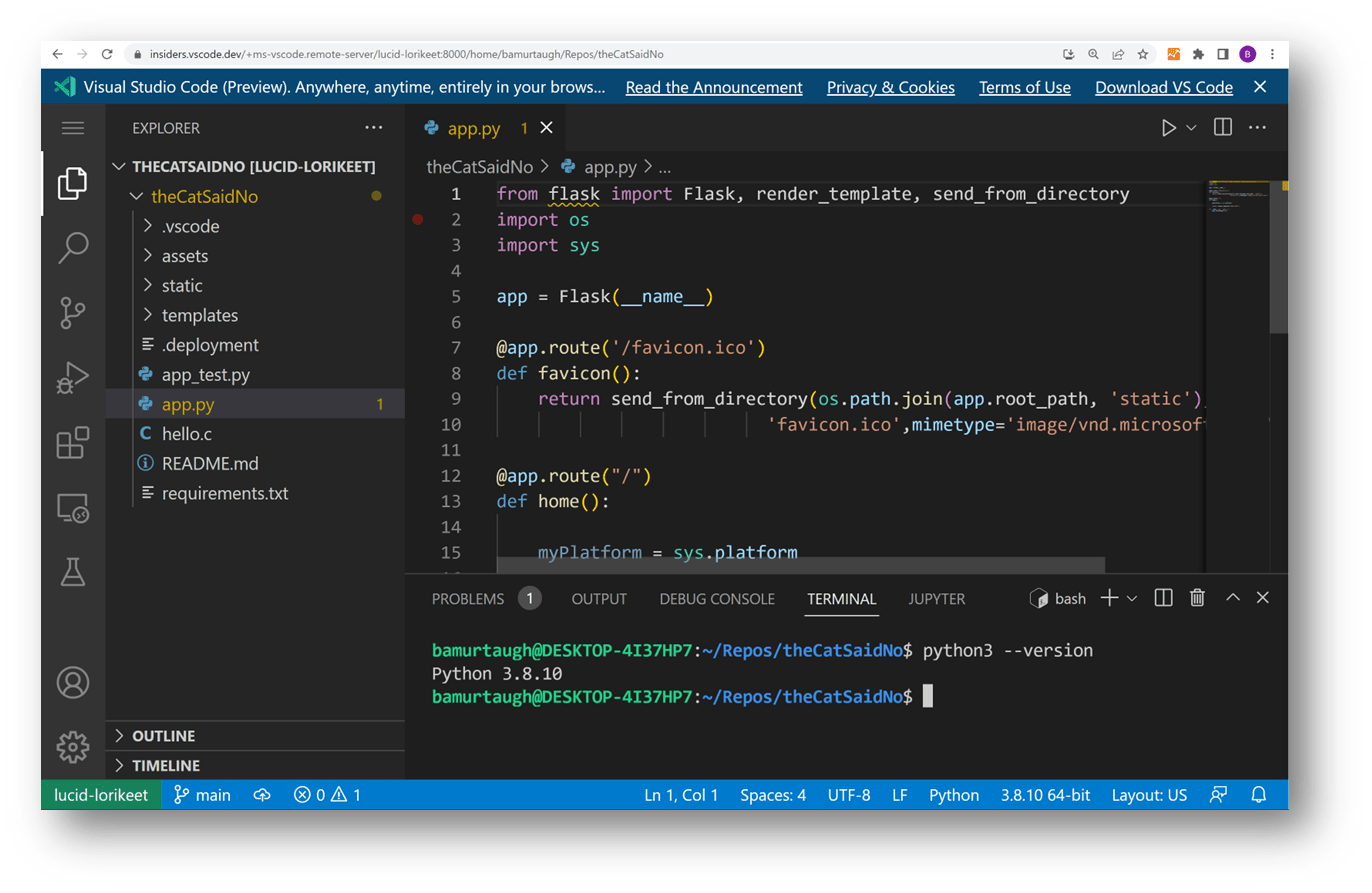Open editor more actions ellipsis
Image resolution: width=1372 pixels, height=893 pixels.
(1258, 128)
